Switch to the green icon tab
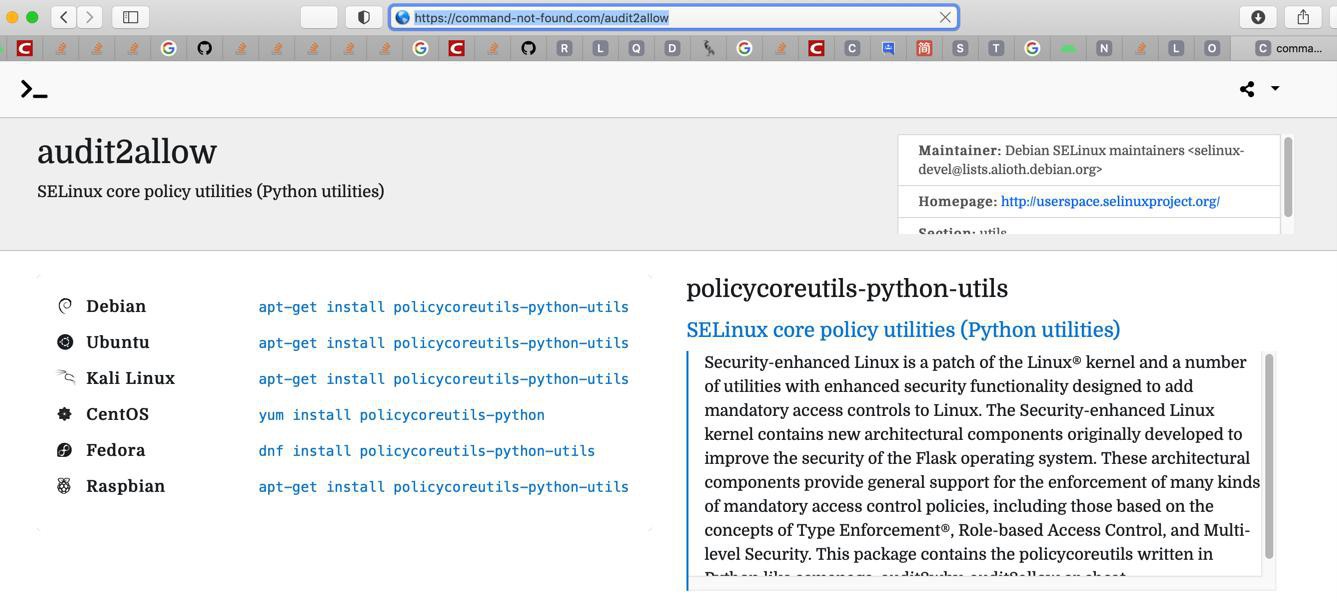Image resolution: width=1337 pixels, height=602 pixels. [x=1068, y=48]
